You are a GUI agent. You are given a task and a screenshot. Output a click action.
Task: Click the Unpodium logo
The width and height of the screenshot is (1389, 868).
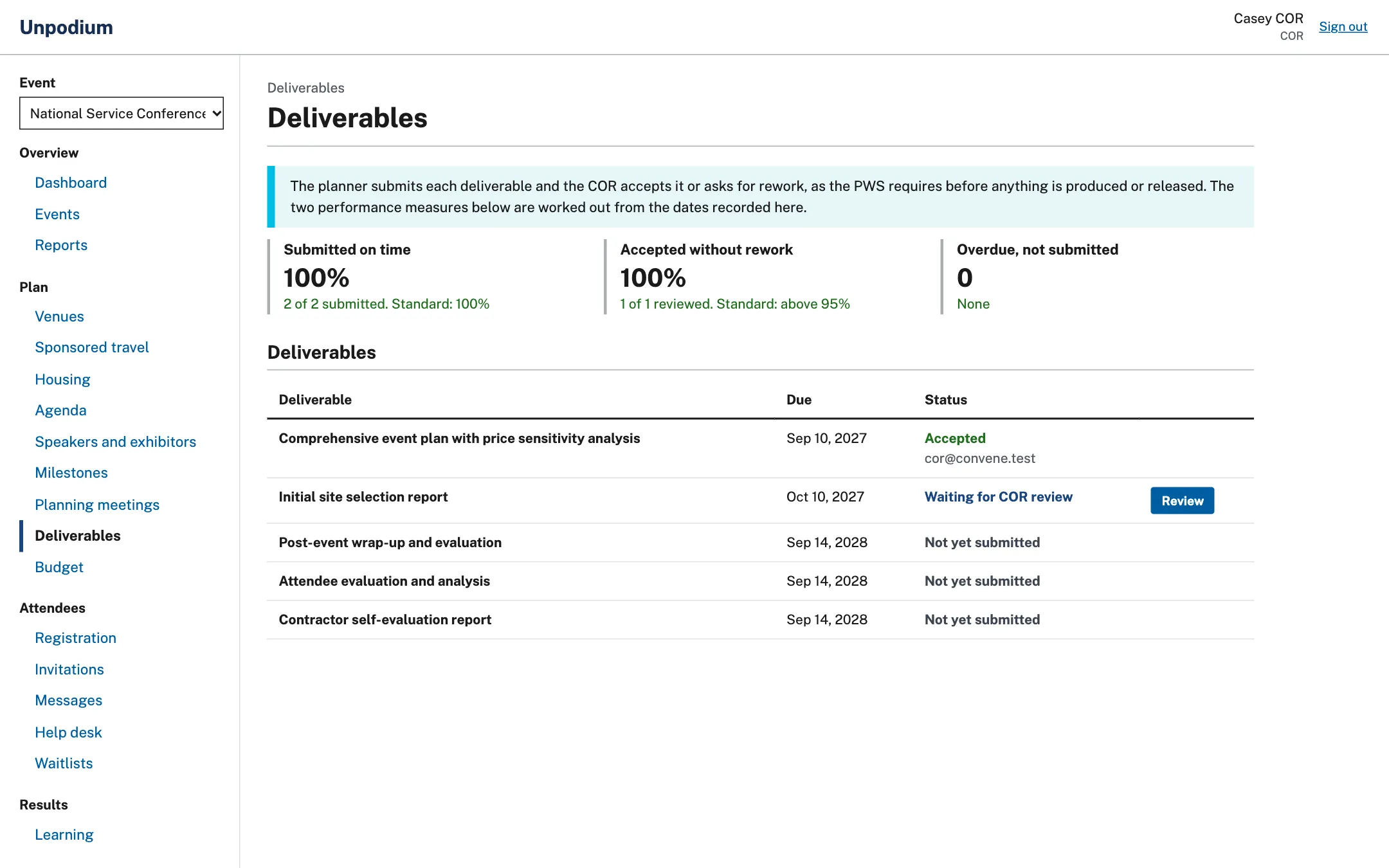[x=66, y=27]
